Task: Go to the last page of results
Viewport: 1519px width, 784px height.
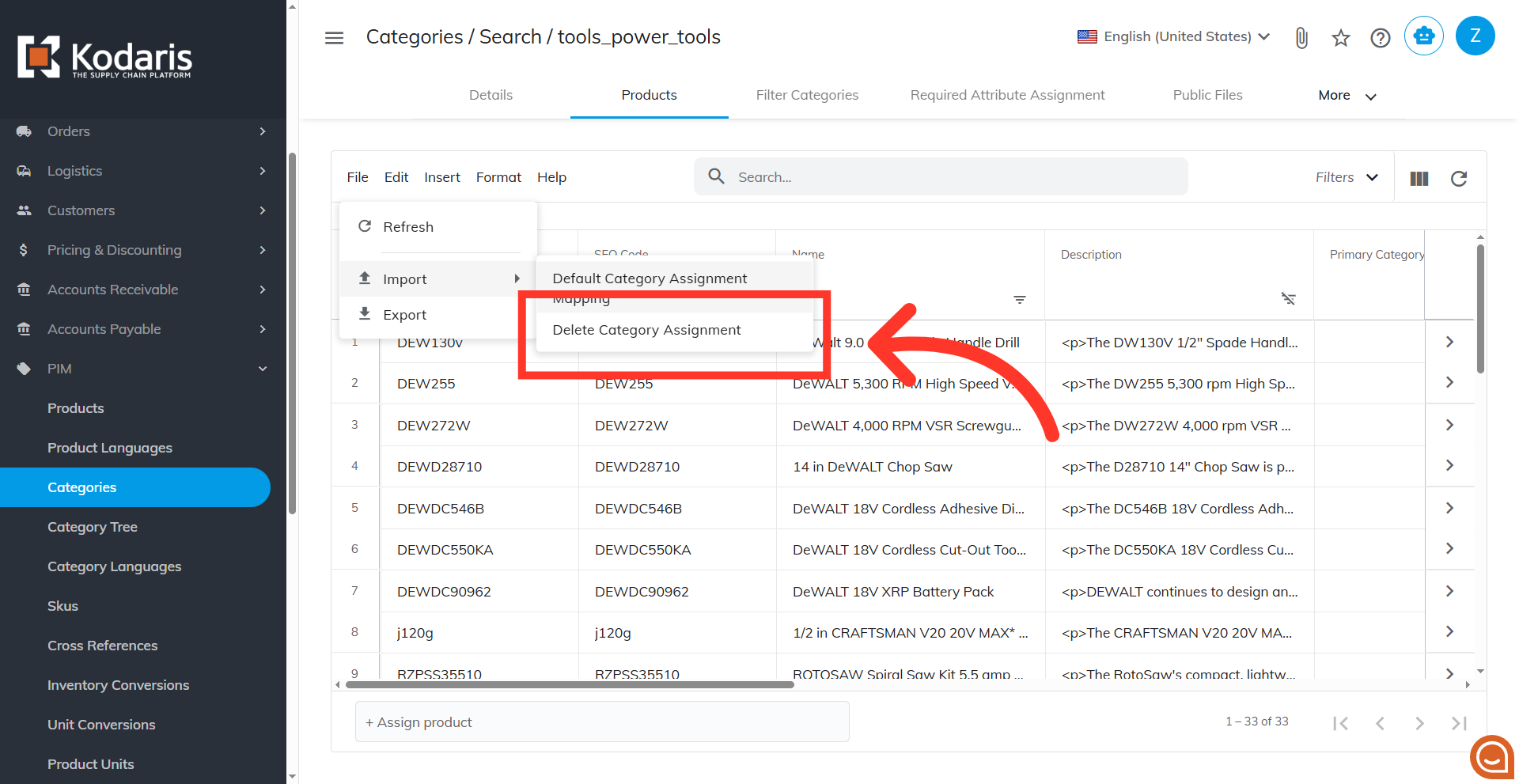Action: [1459, 723]
